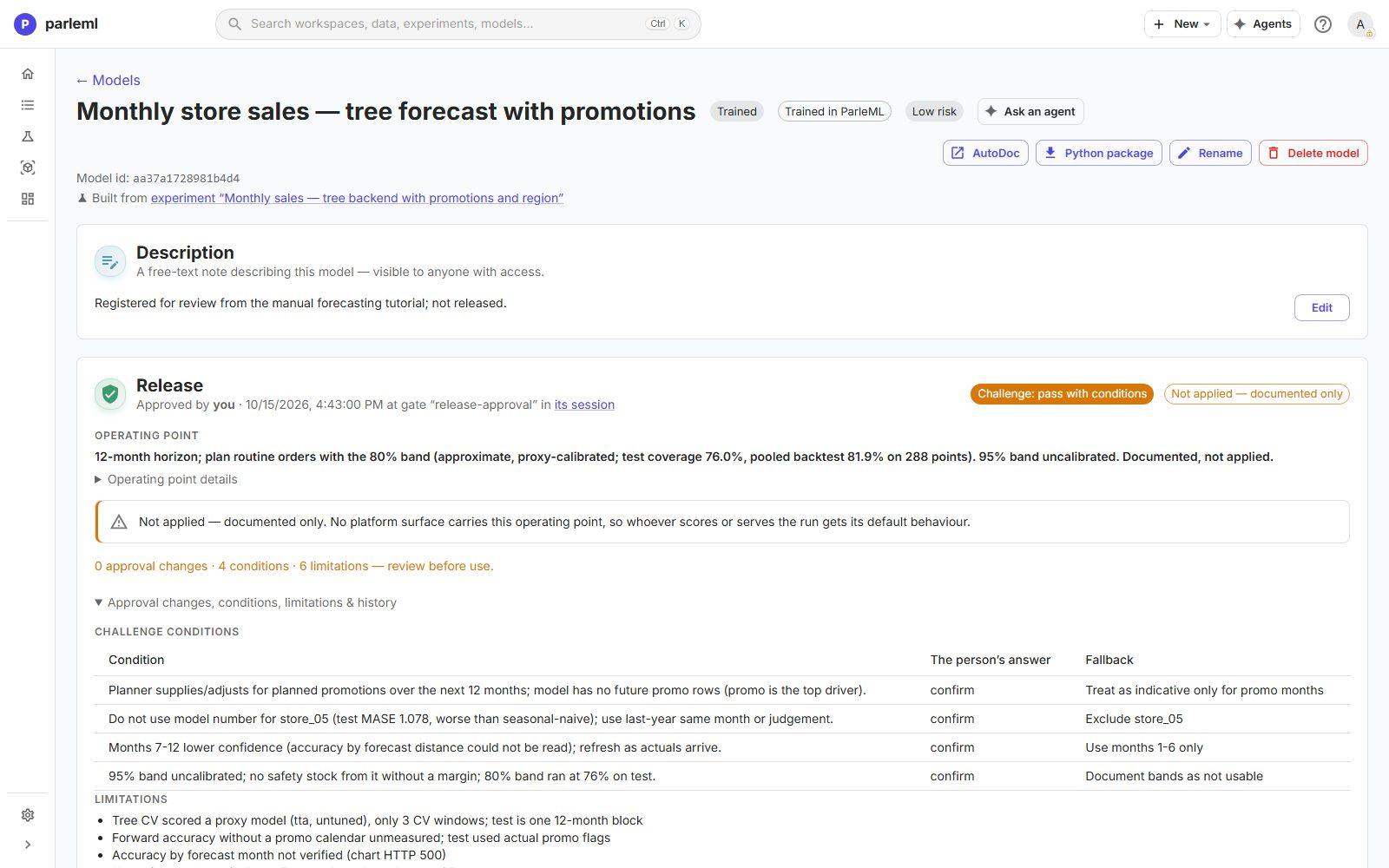The width and height of the screenshot is (1389, 868).
Task: Click fallback cell 'Exclude store_05'
Action: pos(1134,719)
